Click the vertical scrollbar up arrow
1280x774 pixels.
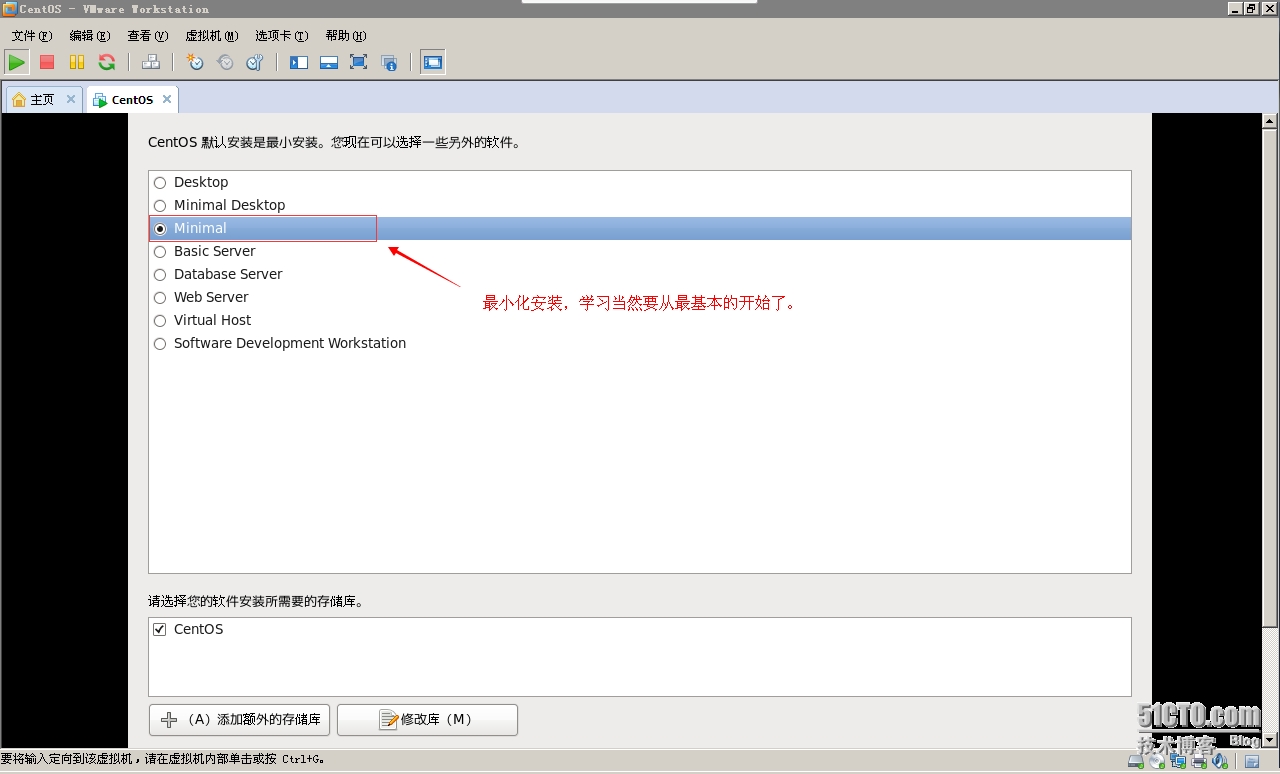click(x=1270, y=121)
